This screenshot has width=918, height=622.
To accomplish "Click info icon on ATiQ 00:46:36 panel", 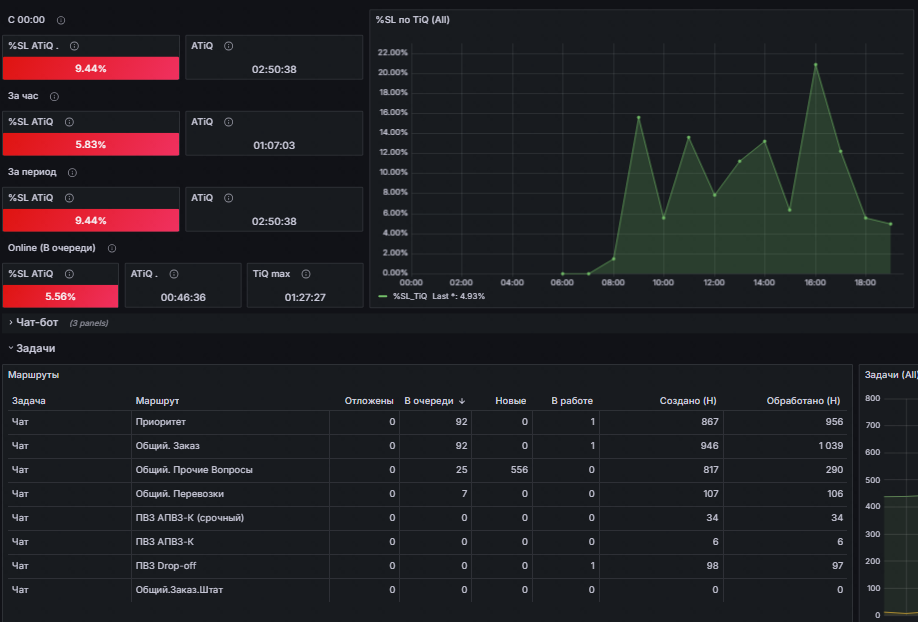I will [174, 274].
